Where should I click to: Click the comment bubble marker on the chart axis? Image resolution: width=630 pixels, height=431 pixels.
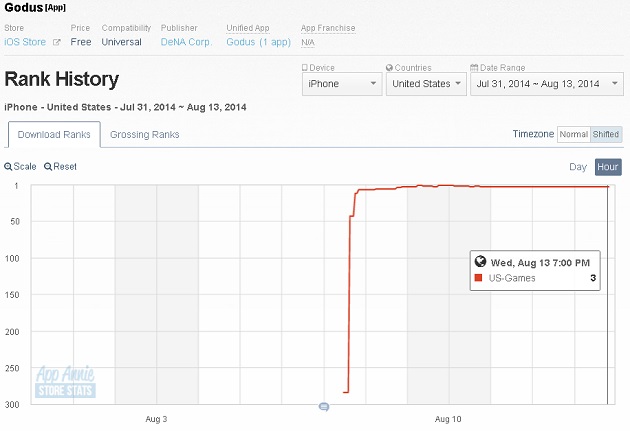[x=324, y=407]
